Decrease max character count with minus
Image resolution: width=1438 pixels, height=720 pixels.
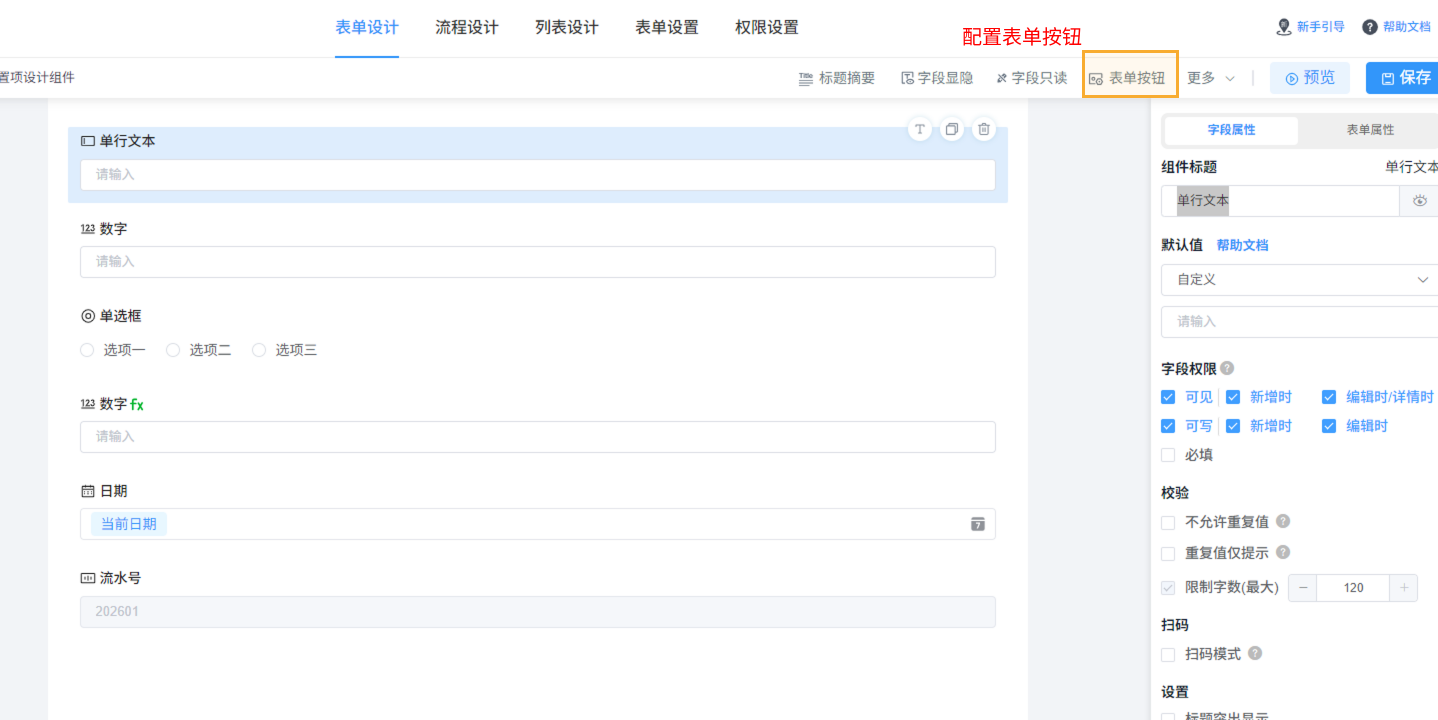tap(1303, 588)
